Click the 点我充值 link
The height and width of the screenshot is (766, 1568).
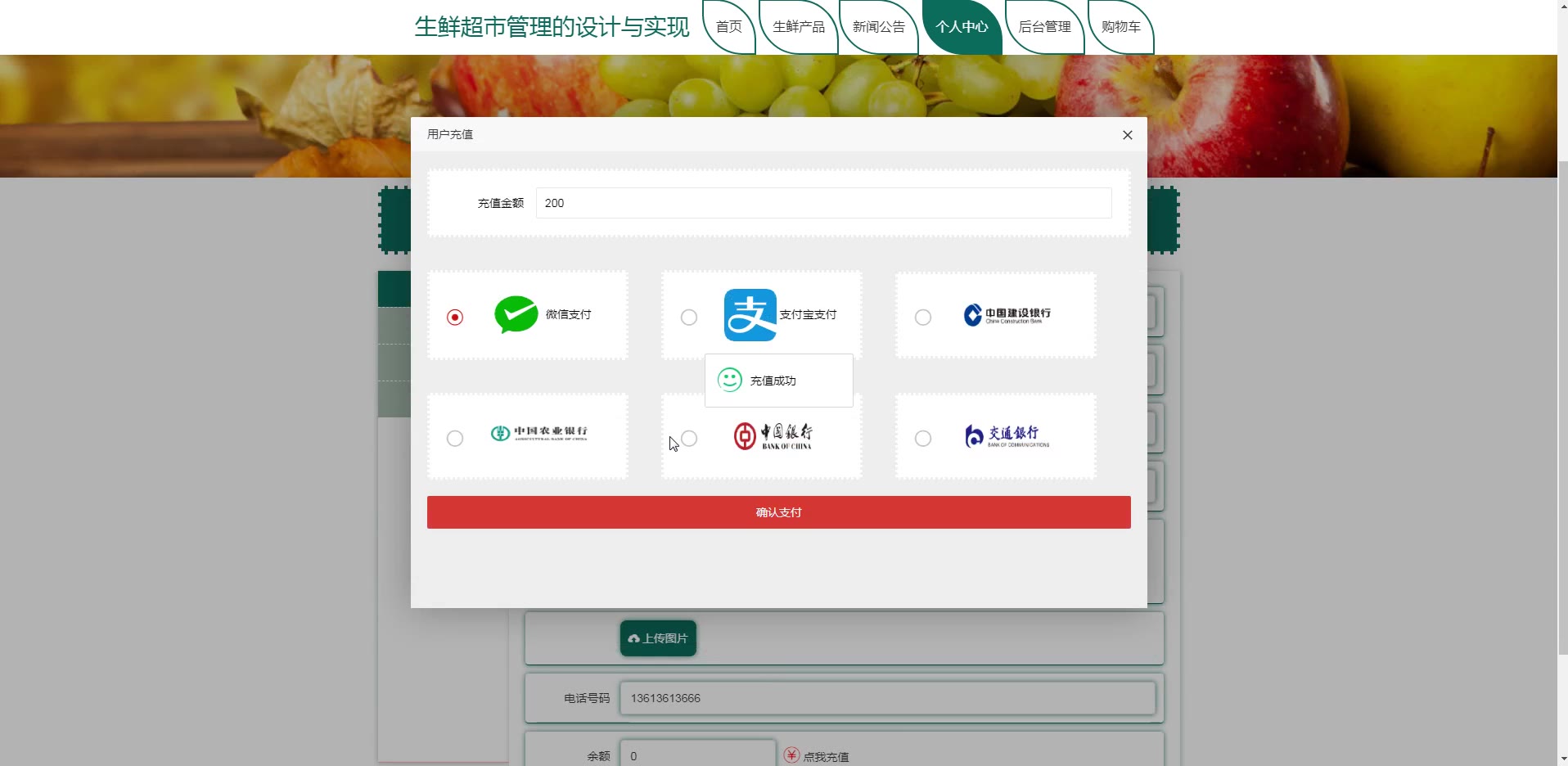826,757
